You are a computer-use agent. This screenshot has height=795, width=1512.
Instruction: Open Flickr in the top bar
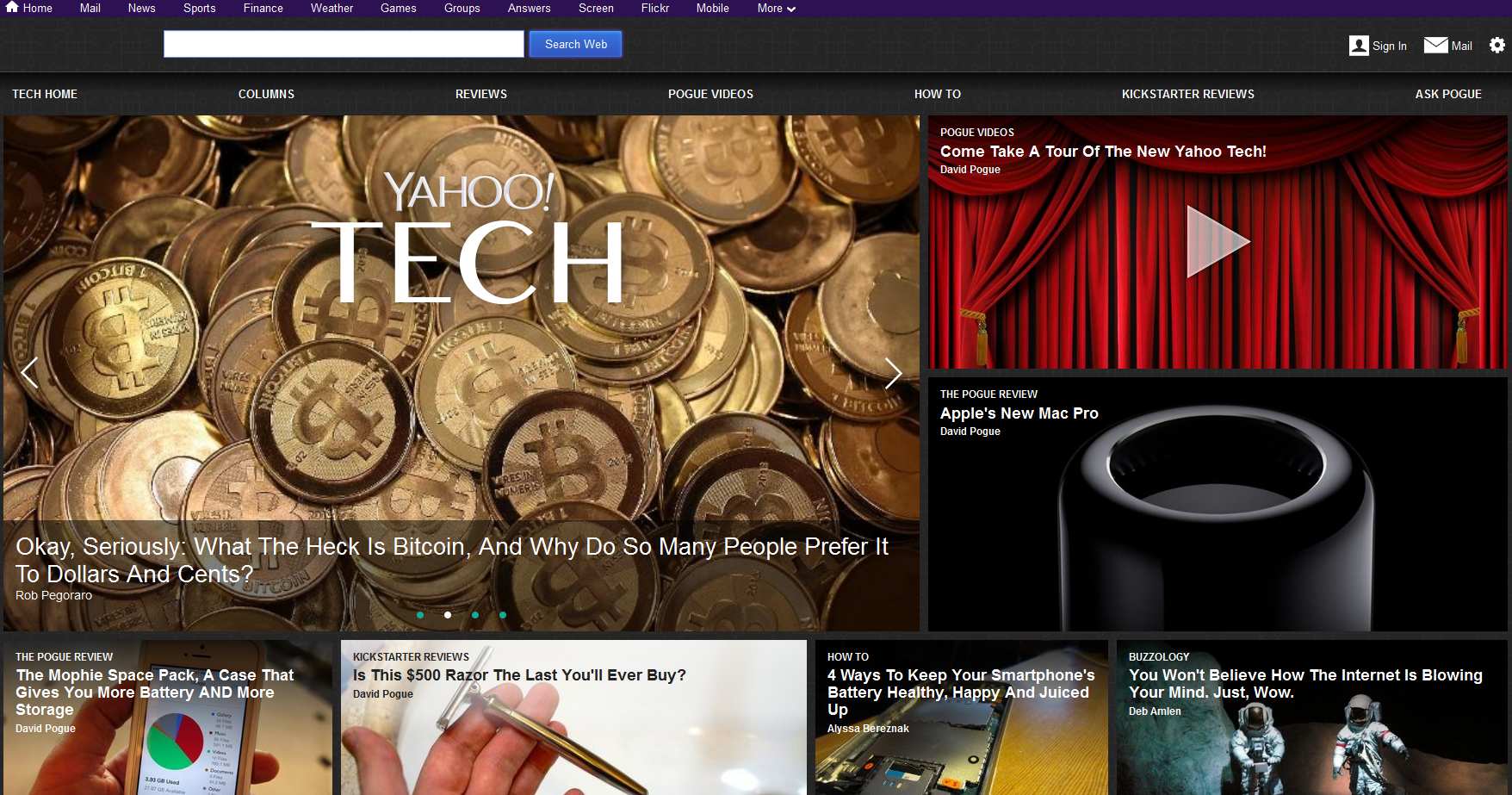pos(655,8)
